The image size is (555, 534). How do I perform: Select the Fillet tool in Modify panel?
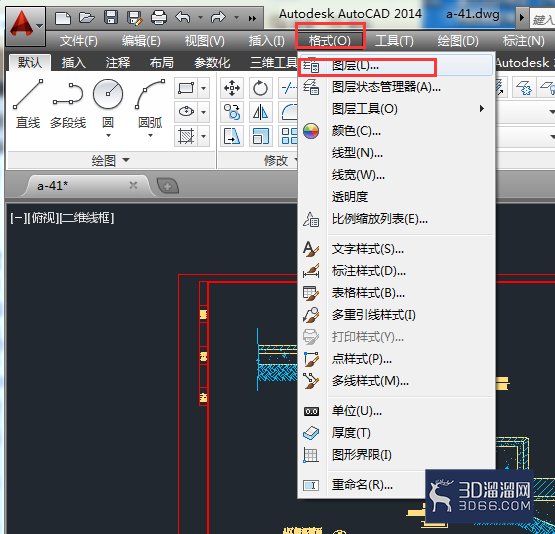(x=288, y=112)
